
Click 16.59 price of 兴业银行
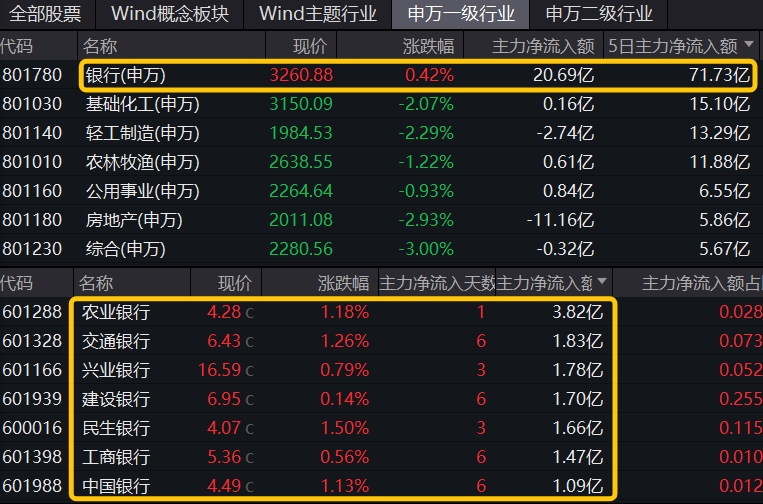tap(219, 370)
